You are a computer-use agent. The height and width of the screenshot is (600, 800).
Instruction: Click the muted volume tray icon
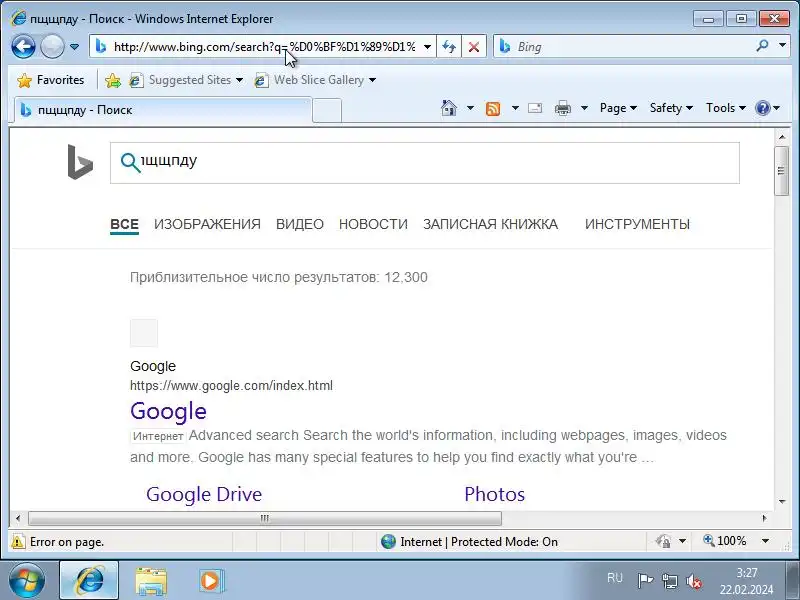[693, 581]
